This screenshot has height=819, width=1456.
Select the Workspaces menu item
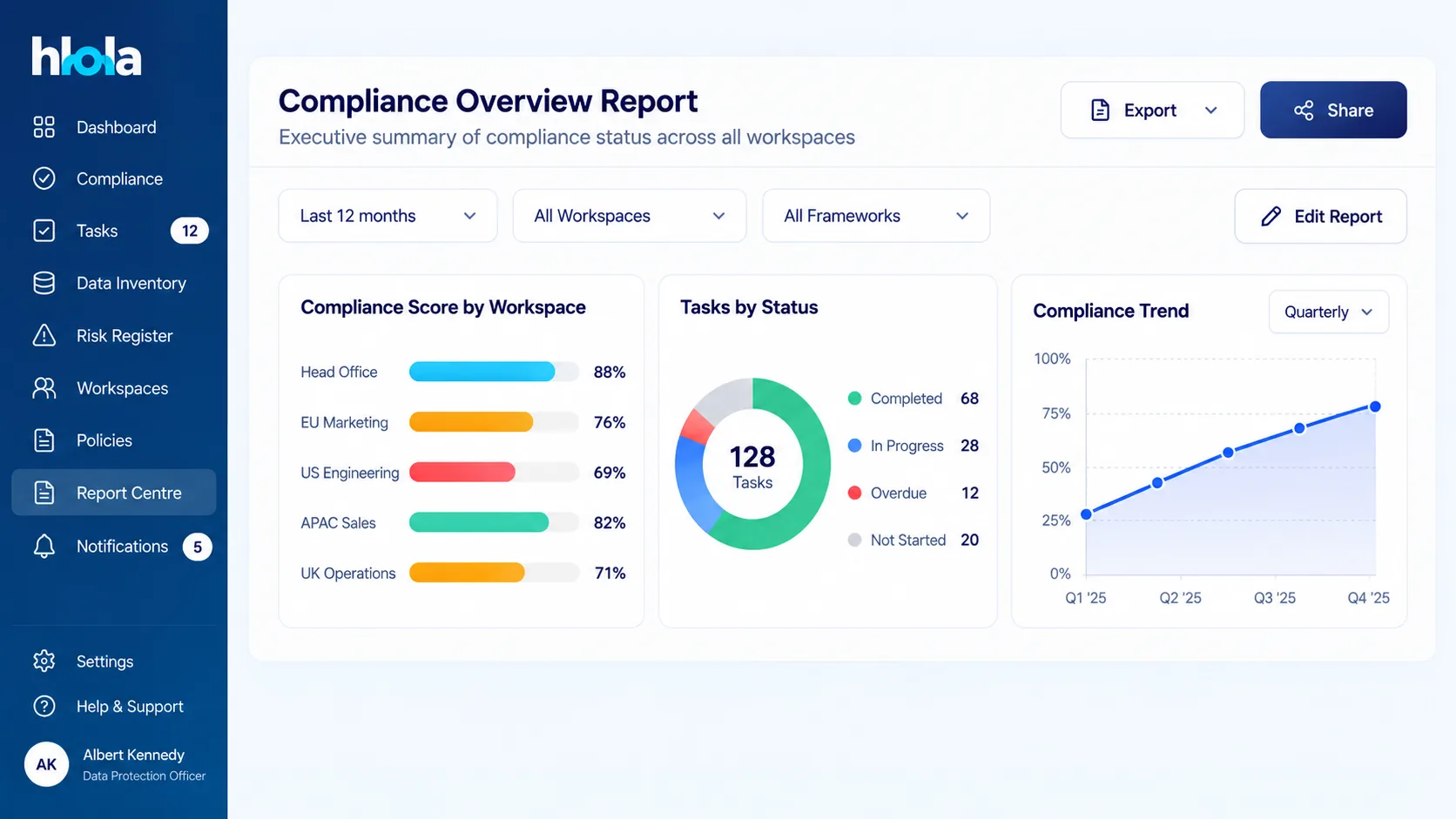[114, 388]
